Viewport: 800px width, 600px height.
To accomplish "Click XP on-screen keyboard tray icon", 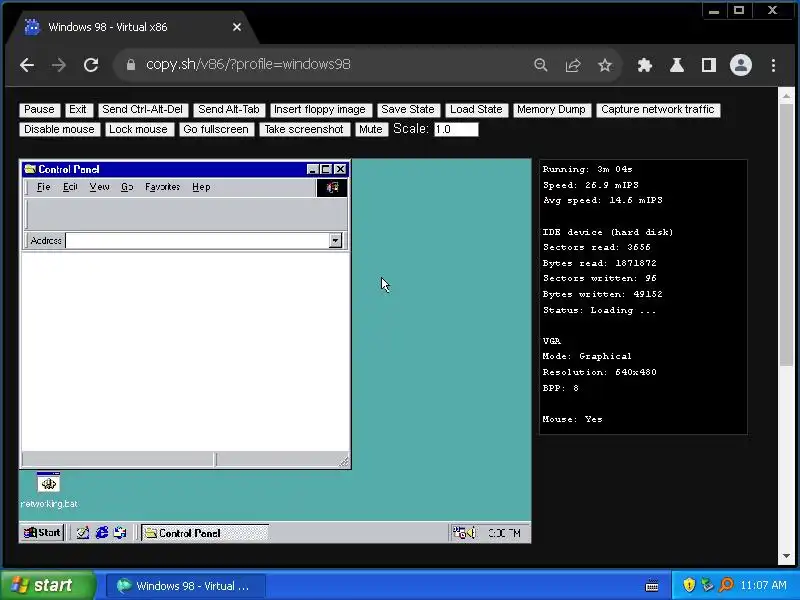I will point(652,585).
